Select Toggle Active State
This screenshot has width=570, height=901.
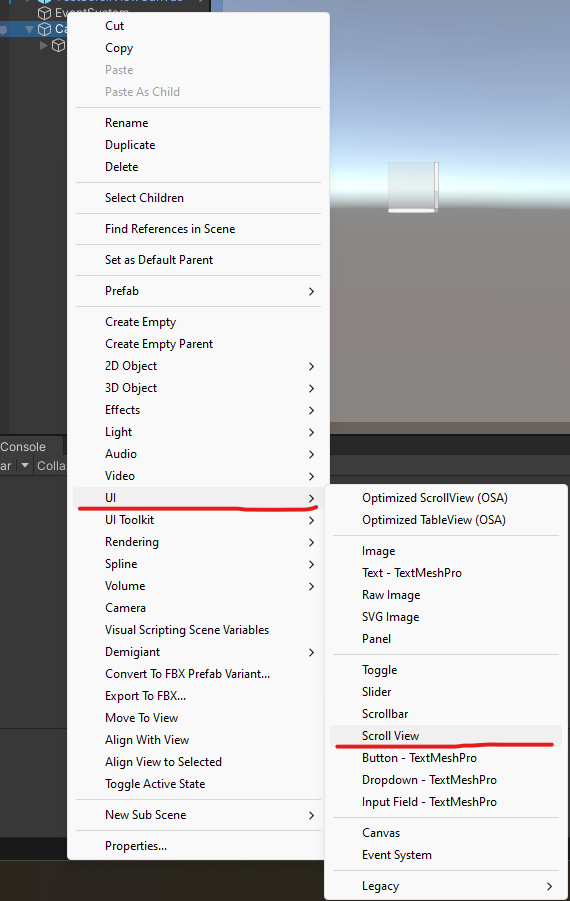click(198, 784)
